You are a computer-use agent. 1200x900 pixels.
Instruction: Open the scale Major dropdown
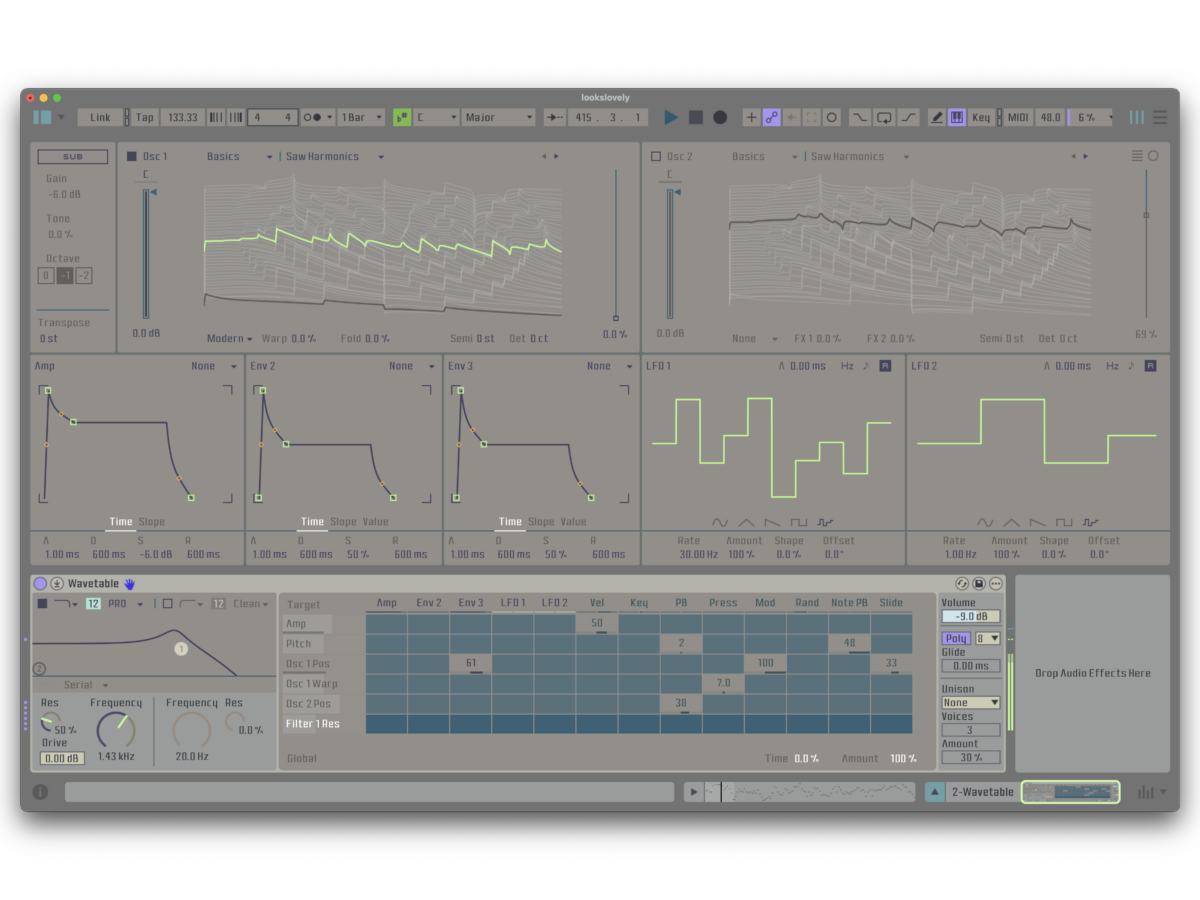[x=498, y=117]
